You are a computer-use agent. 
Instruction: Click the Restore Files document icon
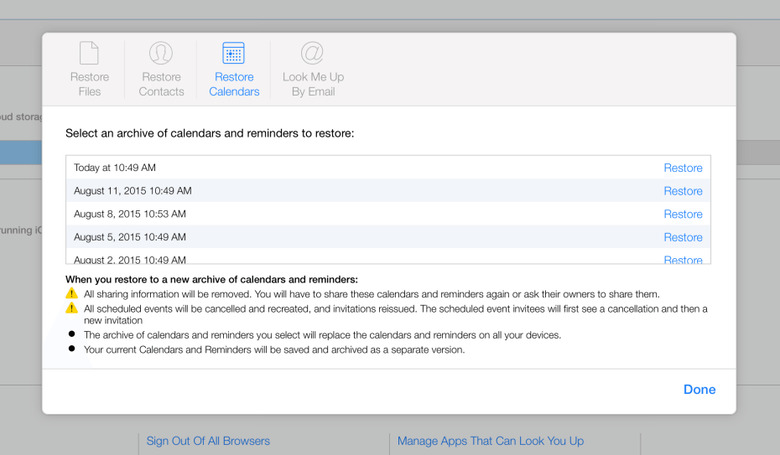(x=90, y=53)
